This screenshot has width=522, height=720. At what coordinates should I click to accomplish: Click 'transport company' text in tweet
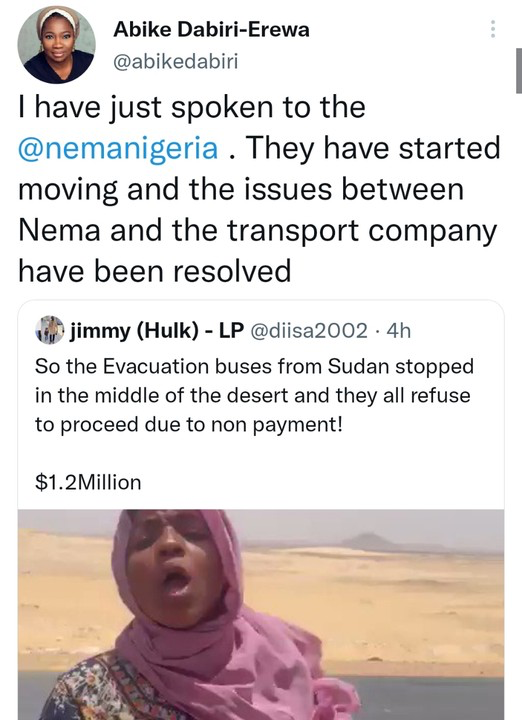tap(362, 230)
